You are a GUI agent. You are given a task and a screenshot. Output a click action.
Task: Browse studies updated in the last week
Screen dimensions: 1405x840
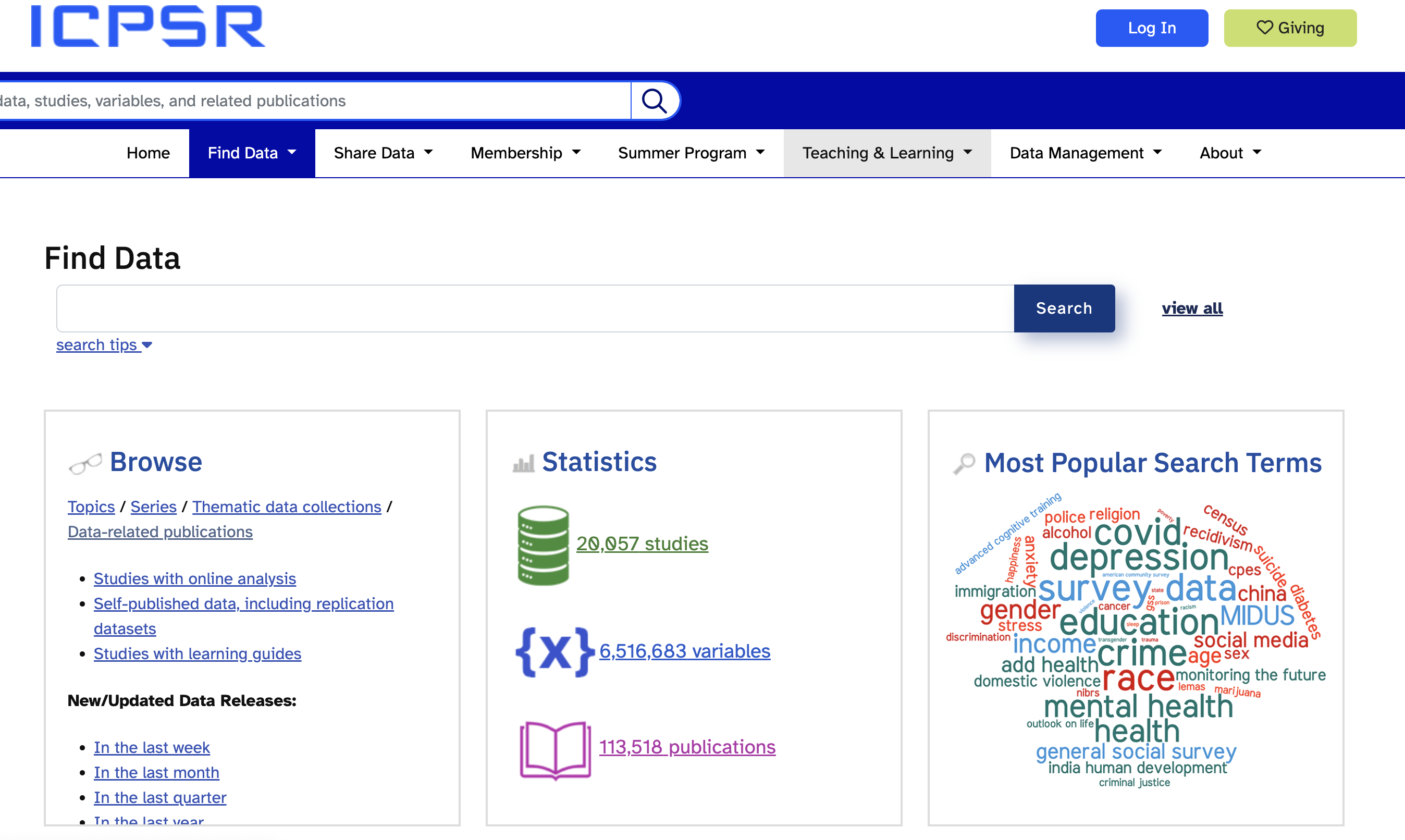[151, 747]
